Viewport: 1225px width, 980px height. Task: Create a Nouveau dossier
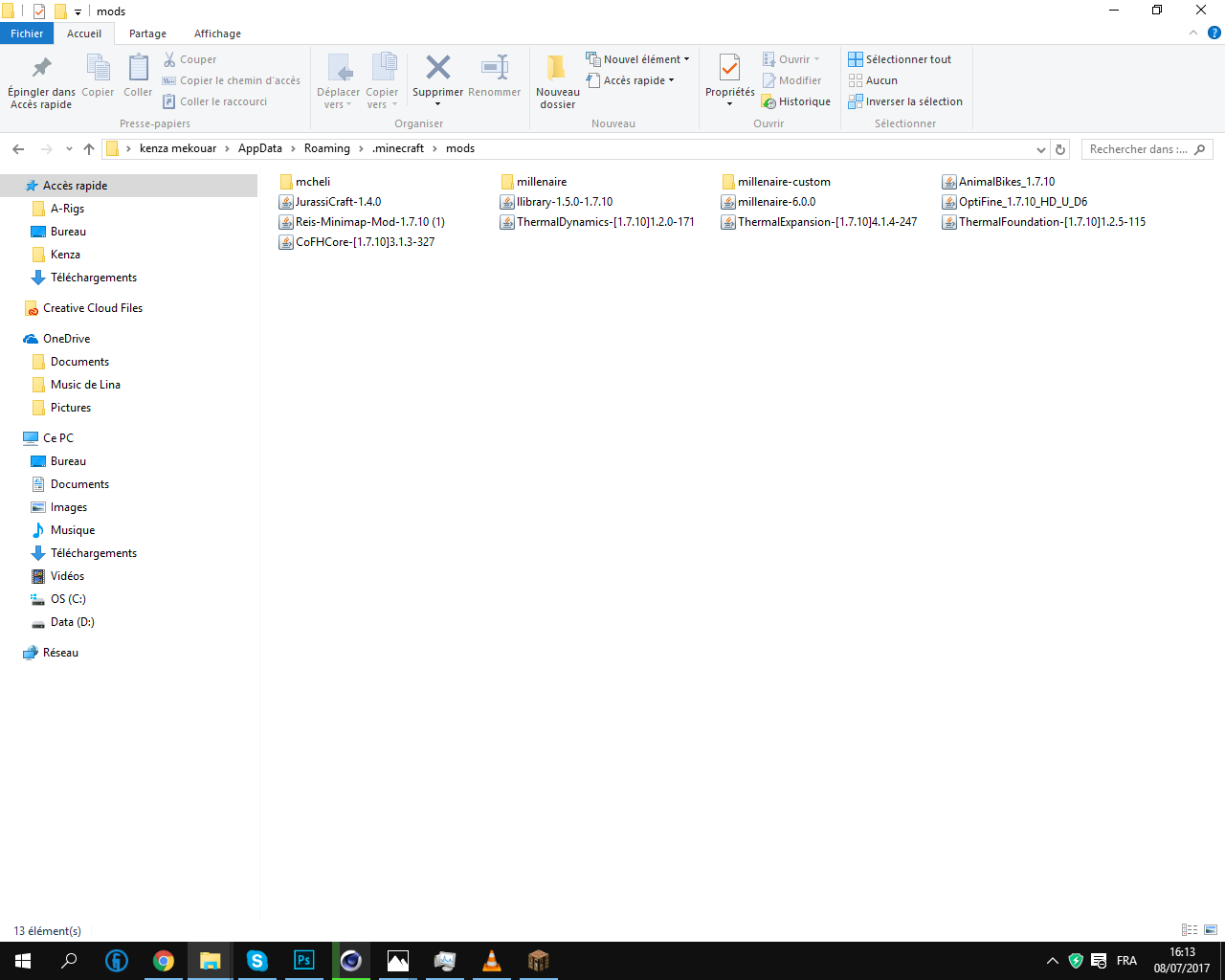[x=558, y=81]
